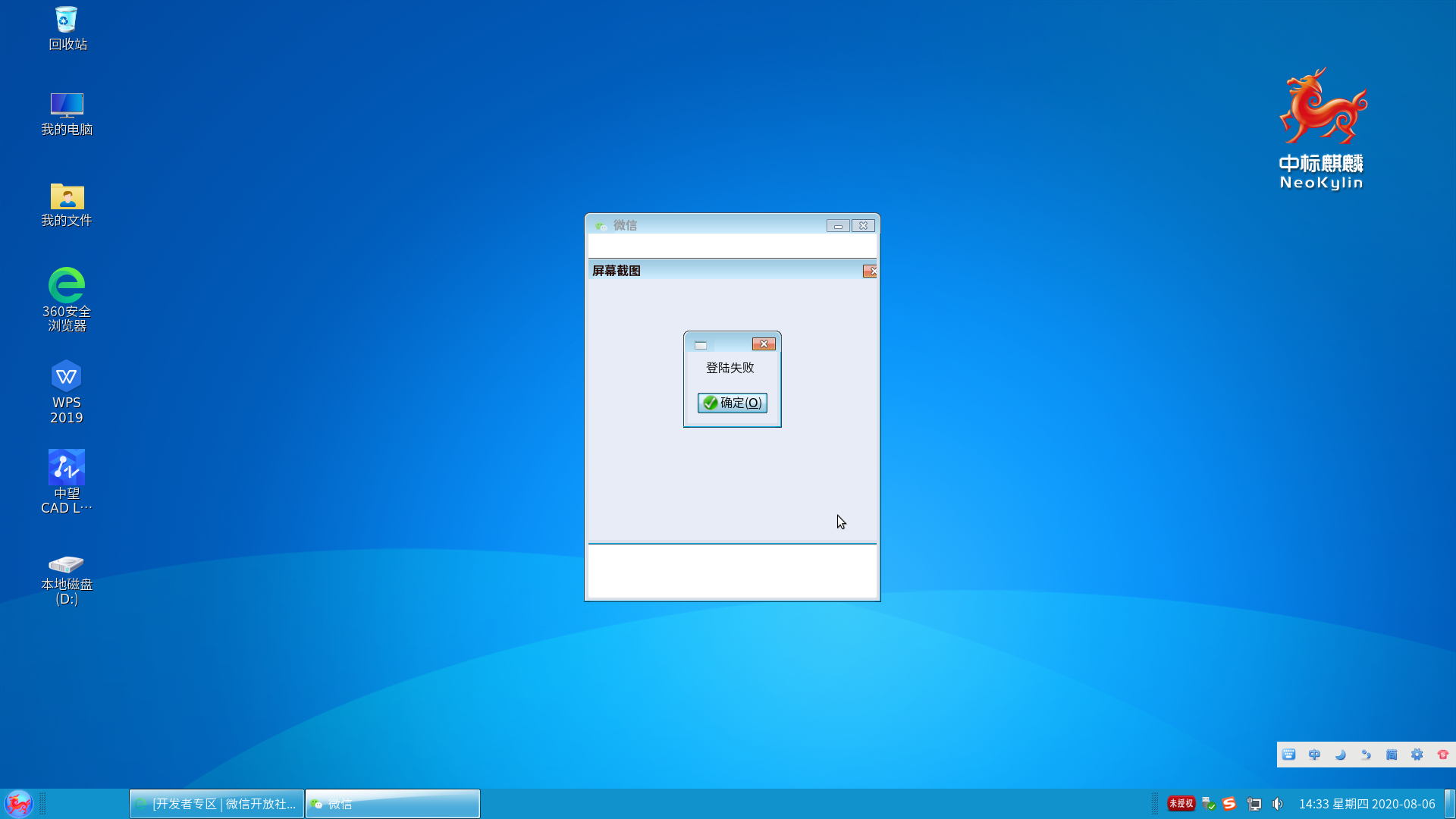
Task: Toggle Sogou full/half-width moon icon
Action: (1340, 755)
